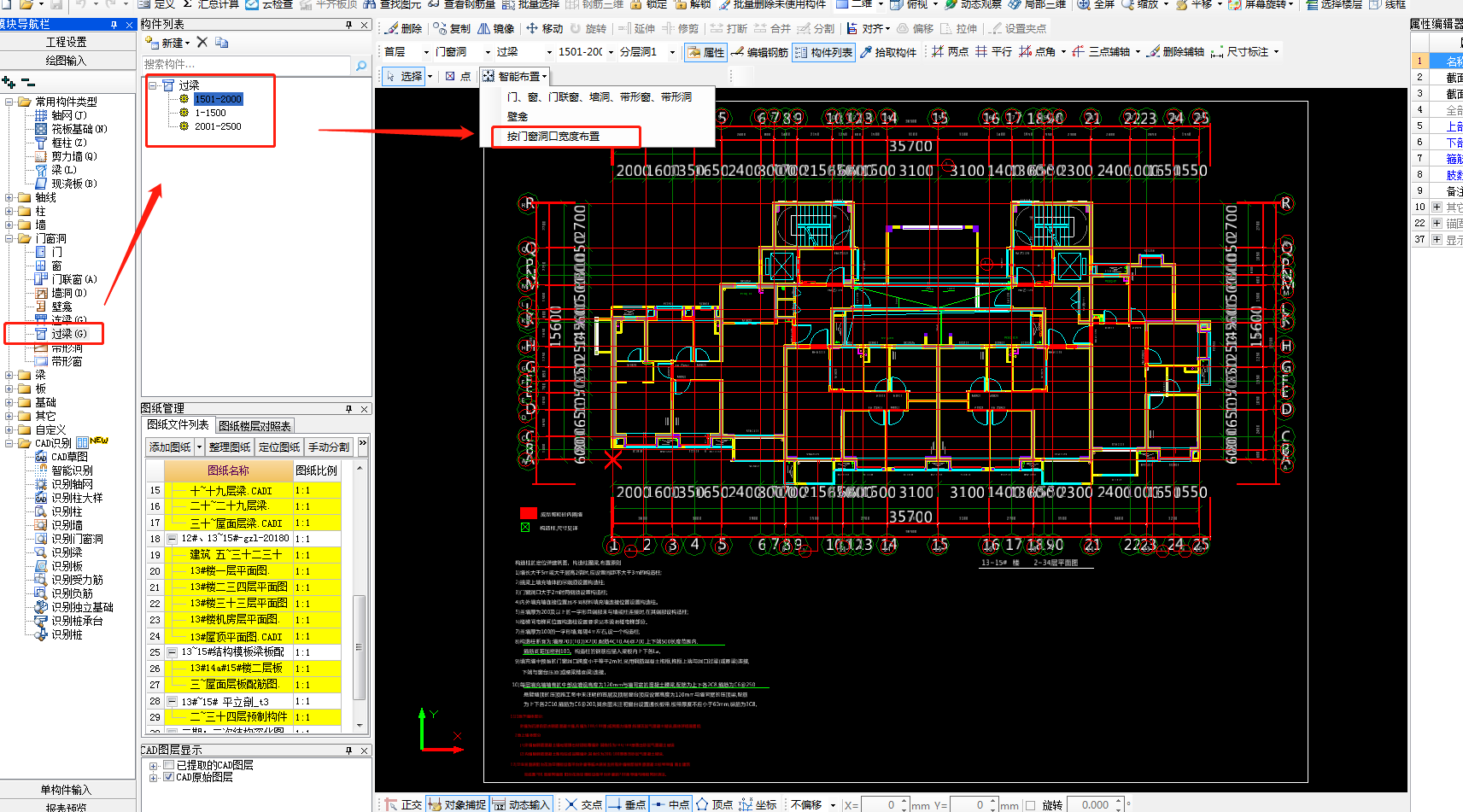
Task: Select the 拾取构件 (pick component) eyedropper
Action: (888, 52)
